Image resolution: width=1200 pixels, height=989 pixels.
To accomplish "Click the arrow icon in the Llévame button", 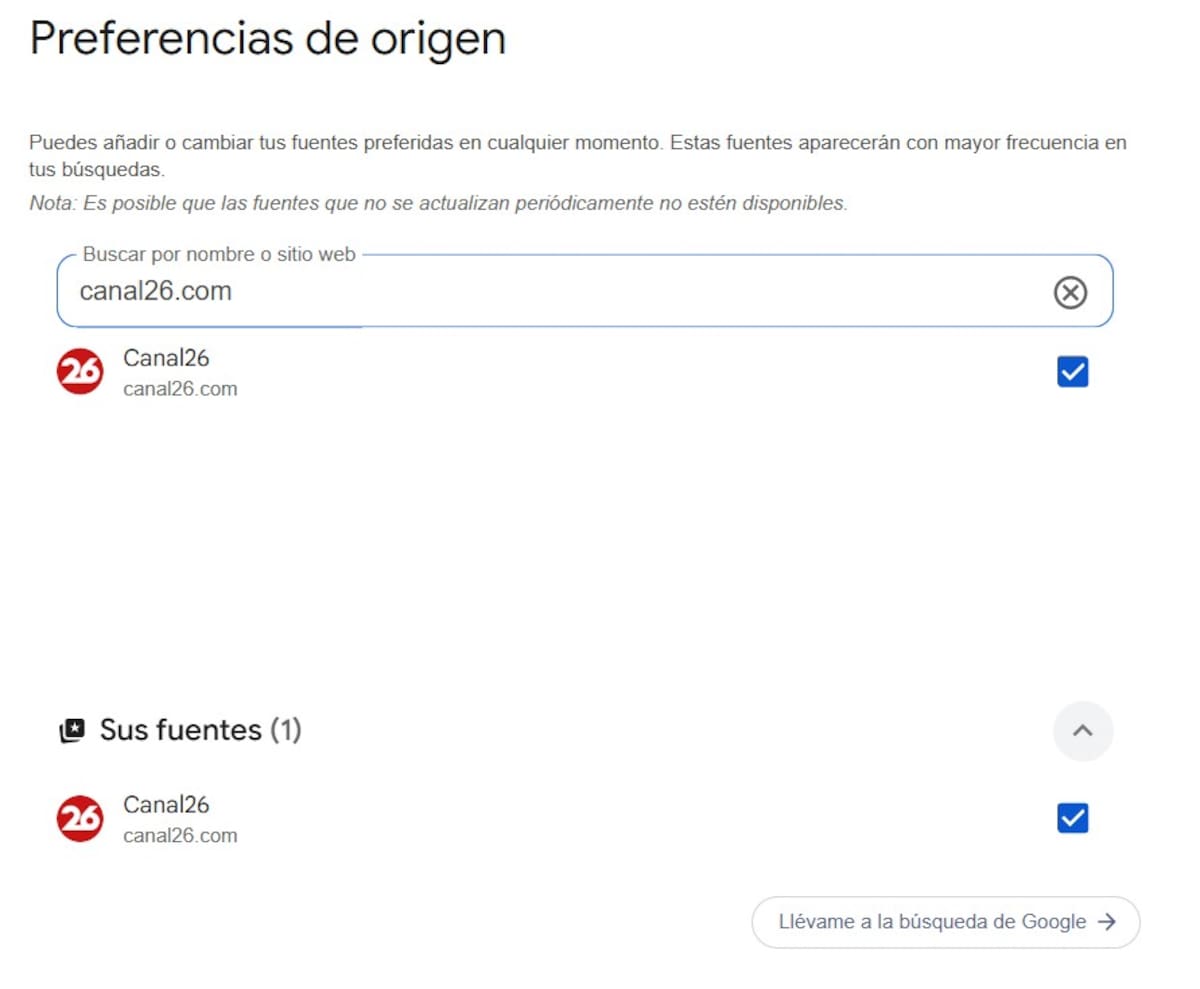I will pos(1106,922).
